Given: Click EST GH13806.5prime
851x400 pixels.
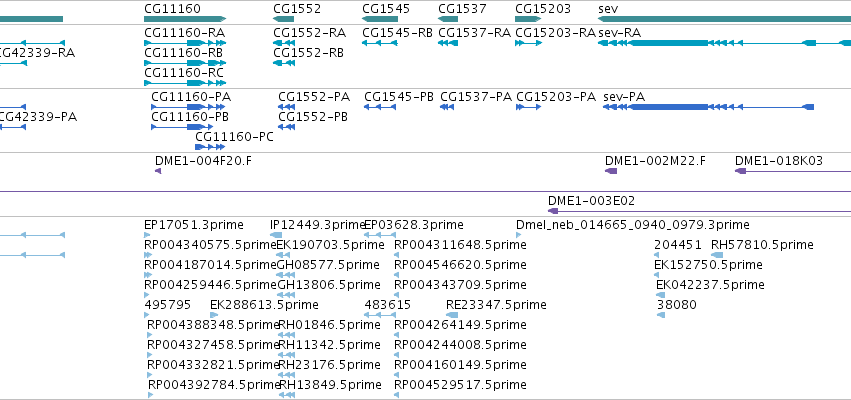Looking at the screenshot, I should (329, 285).
